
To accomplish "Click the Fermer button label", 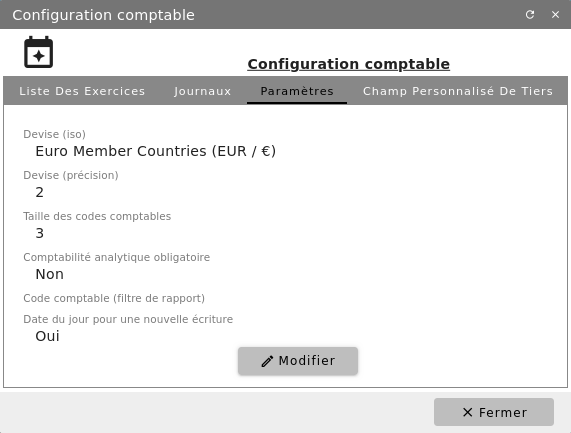I will pos(503,413).
